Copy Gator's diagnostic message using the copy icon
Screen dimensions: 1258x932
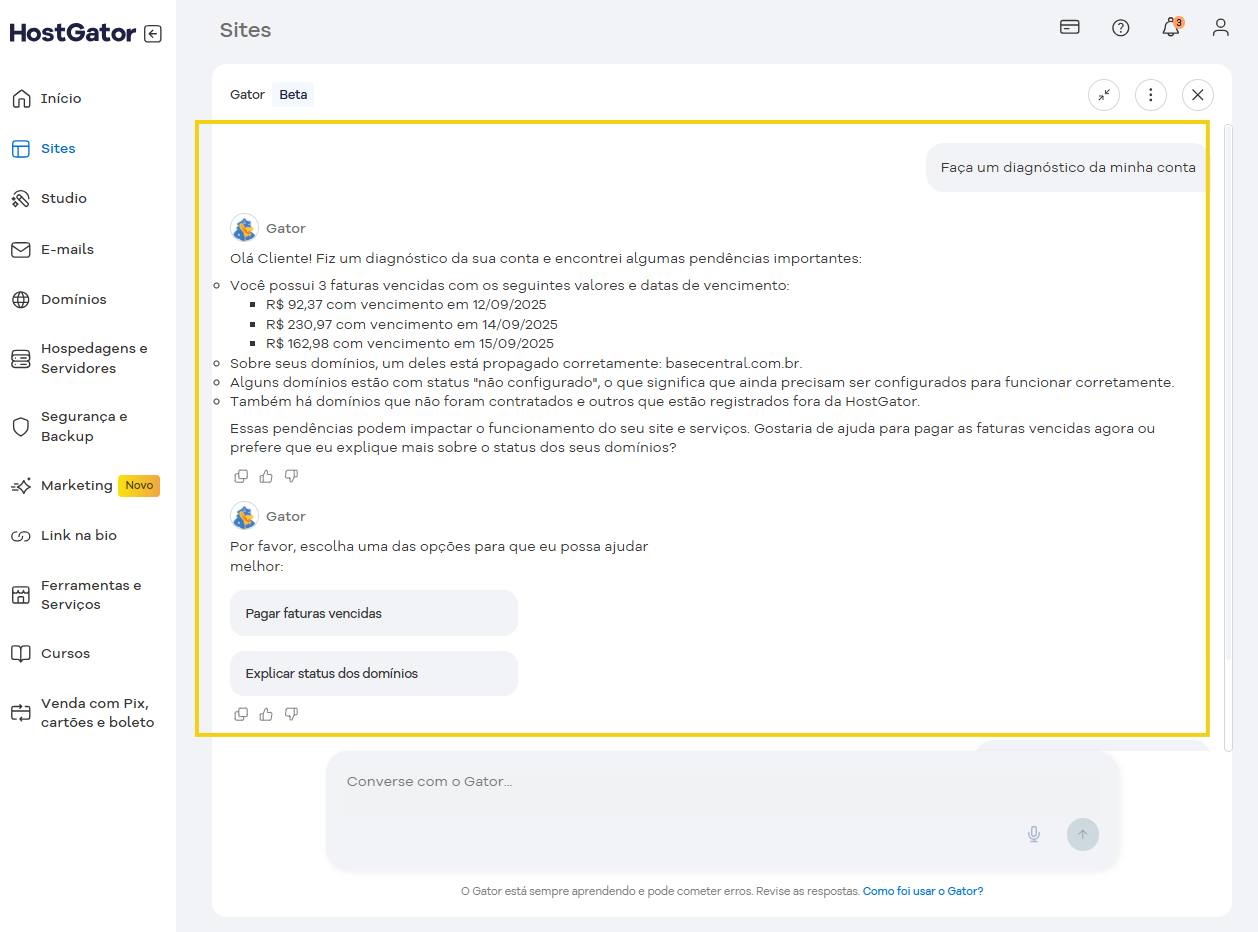241,475
